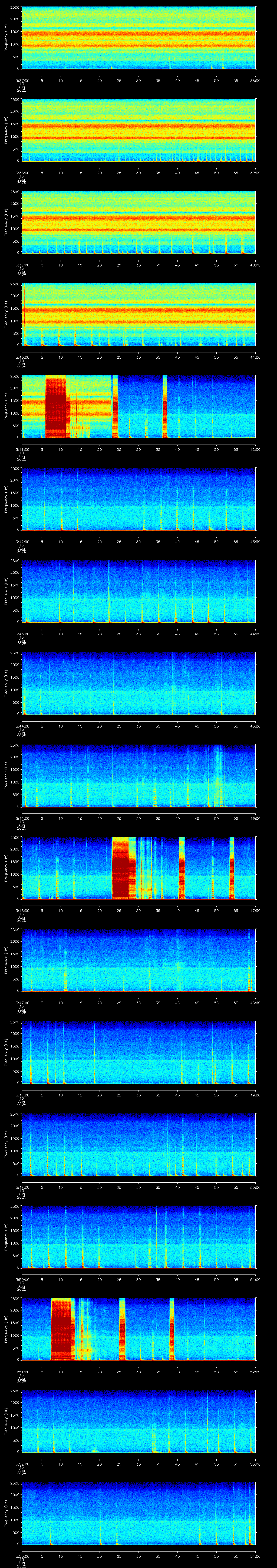This screenshot has height=1568, width=277.
Task: Click the 3:44:00 start time label
Action: 22,726
